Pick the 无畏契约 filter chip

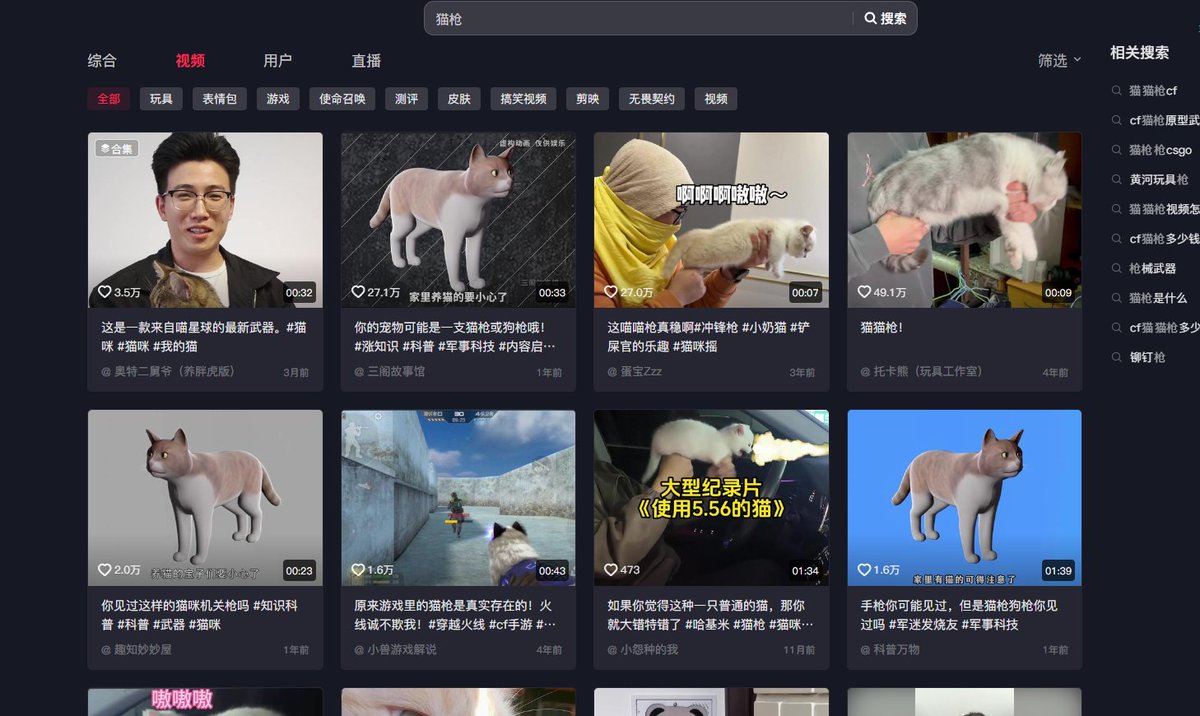(x=652, y=99)
